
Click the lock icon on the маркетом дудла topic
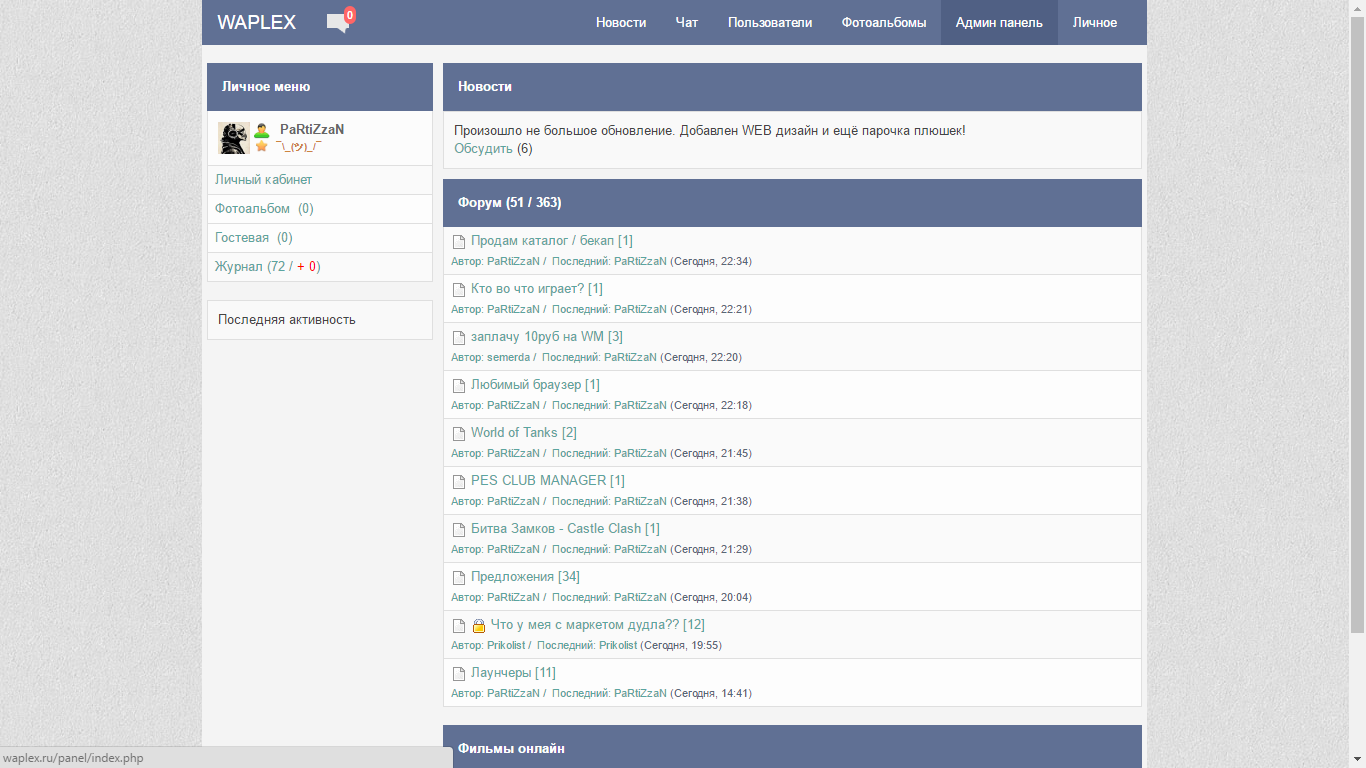(479, 626)
